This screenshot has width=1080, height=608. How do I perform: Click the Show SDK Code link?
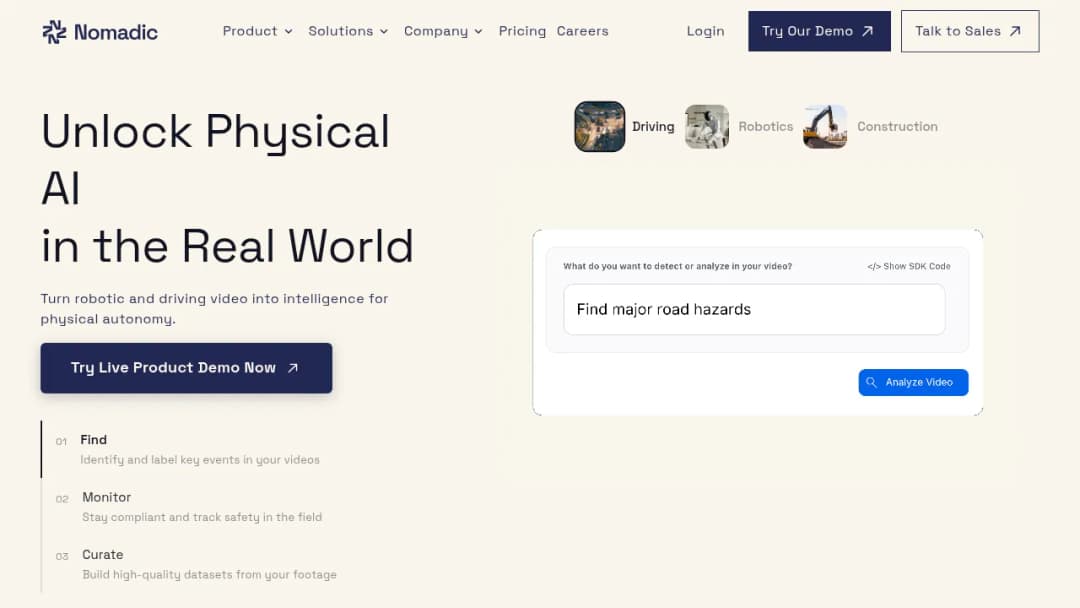pyautogui.click(x=908, y=266)
